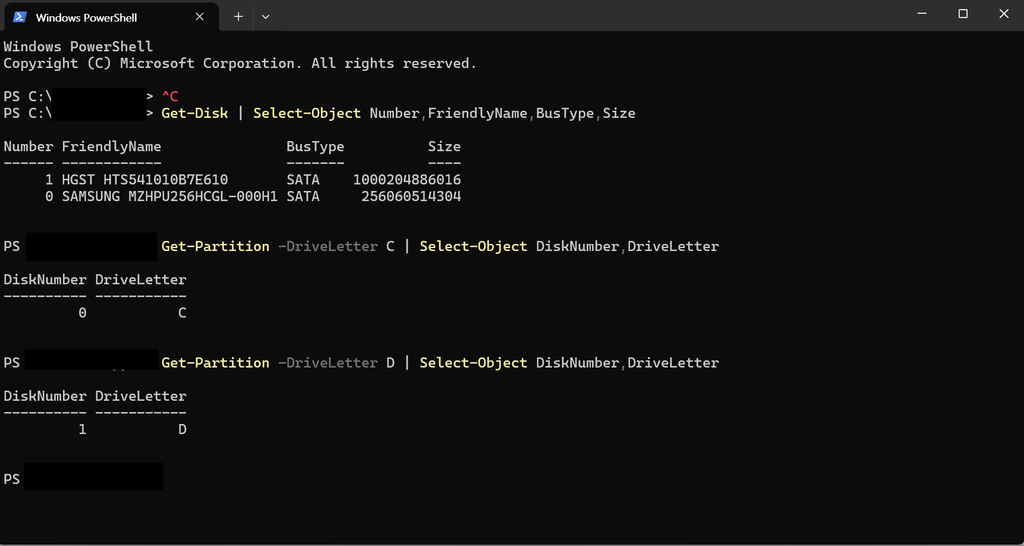Close the Windows PowerShell tab
1024x546 pixels.
pos(200,17)
